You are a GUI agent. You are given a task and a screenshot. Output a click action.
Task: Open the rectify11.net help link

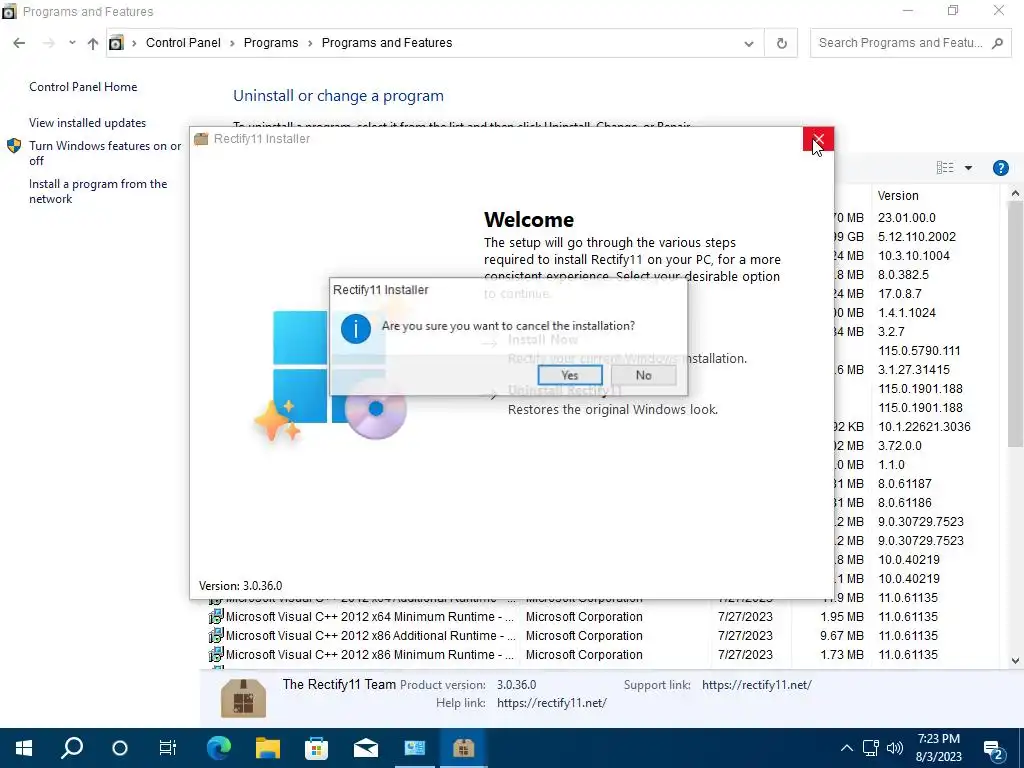pyautogui.click(x=551, y=703)
